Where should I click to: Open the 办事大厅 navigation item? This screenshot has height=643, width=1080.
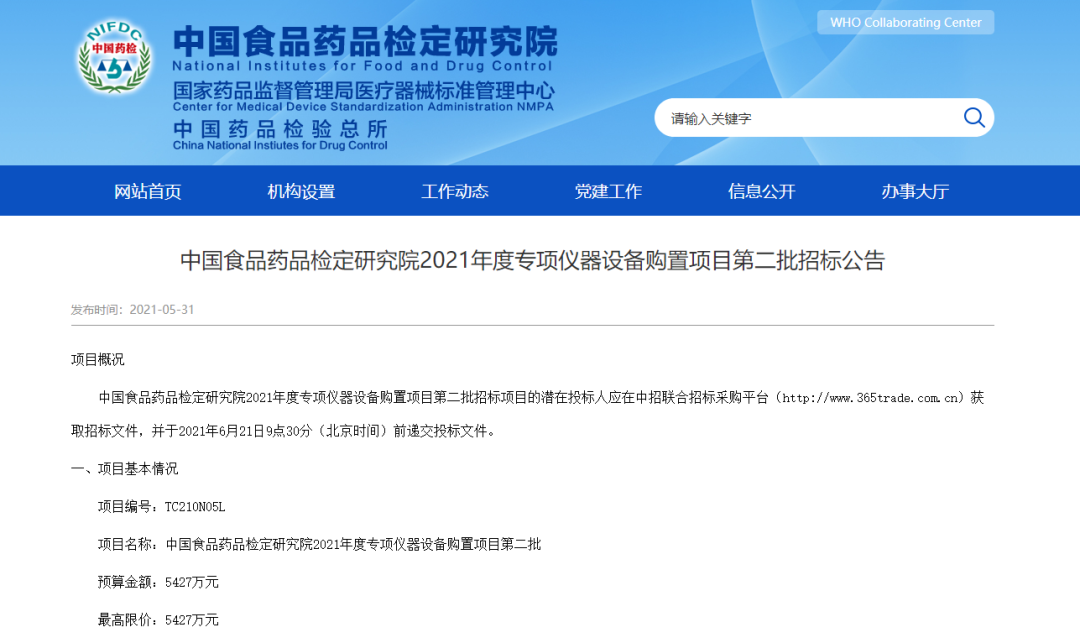pos(915,191)
